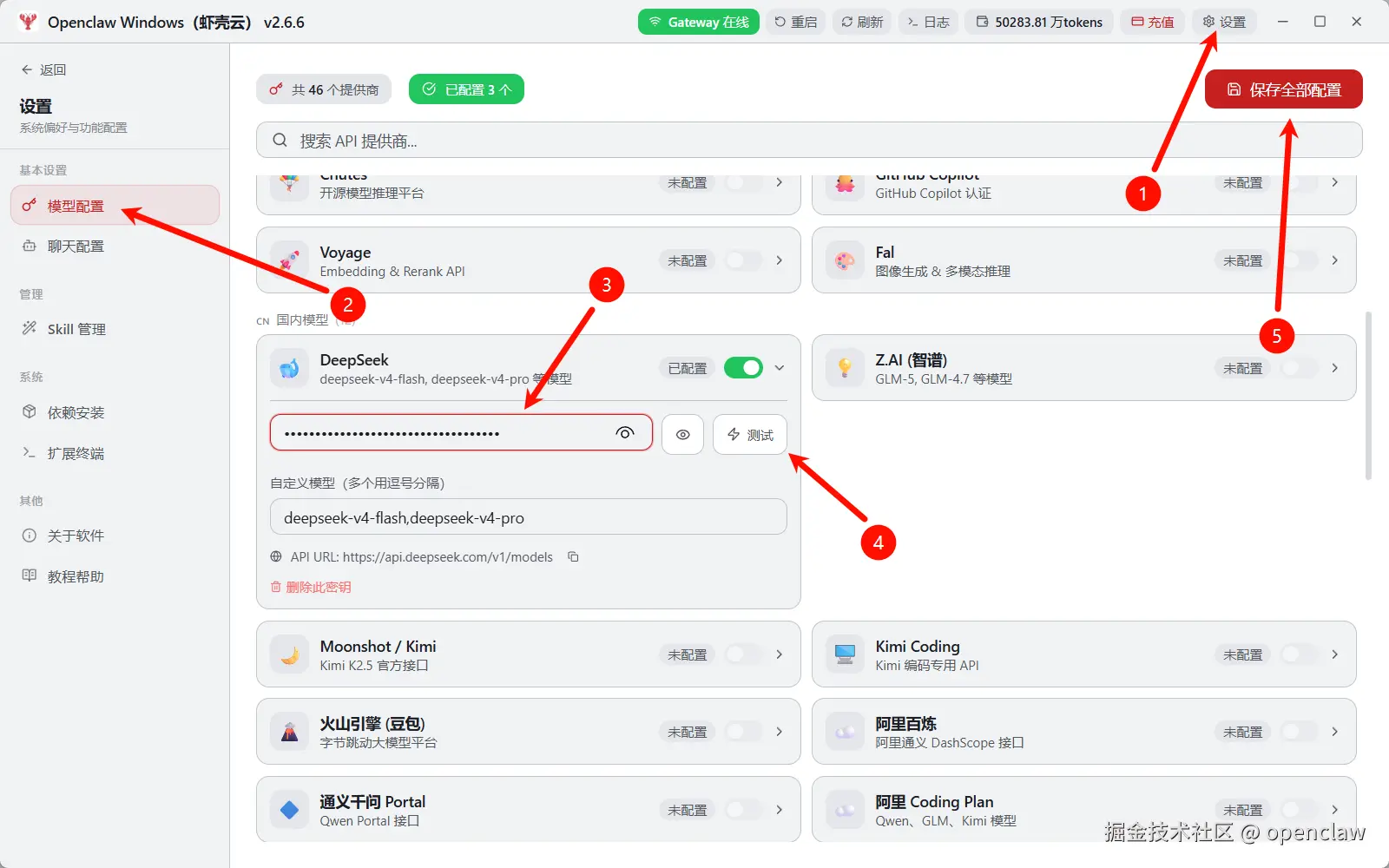Click the 重启 button in title bar
Viewport: 1389px width, 868px height.
click(795, 22)
